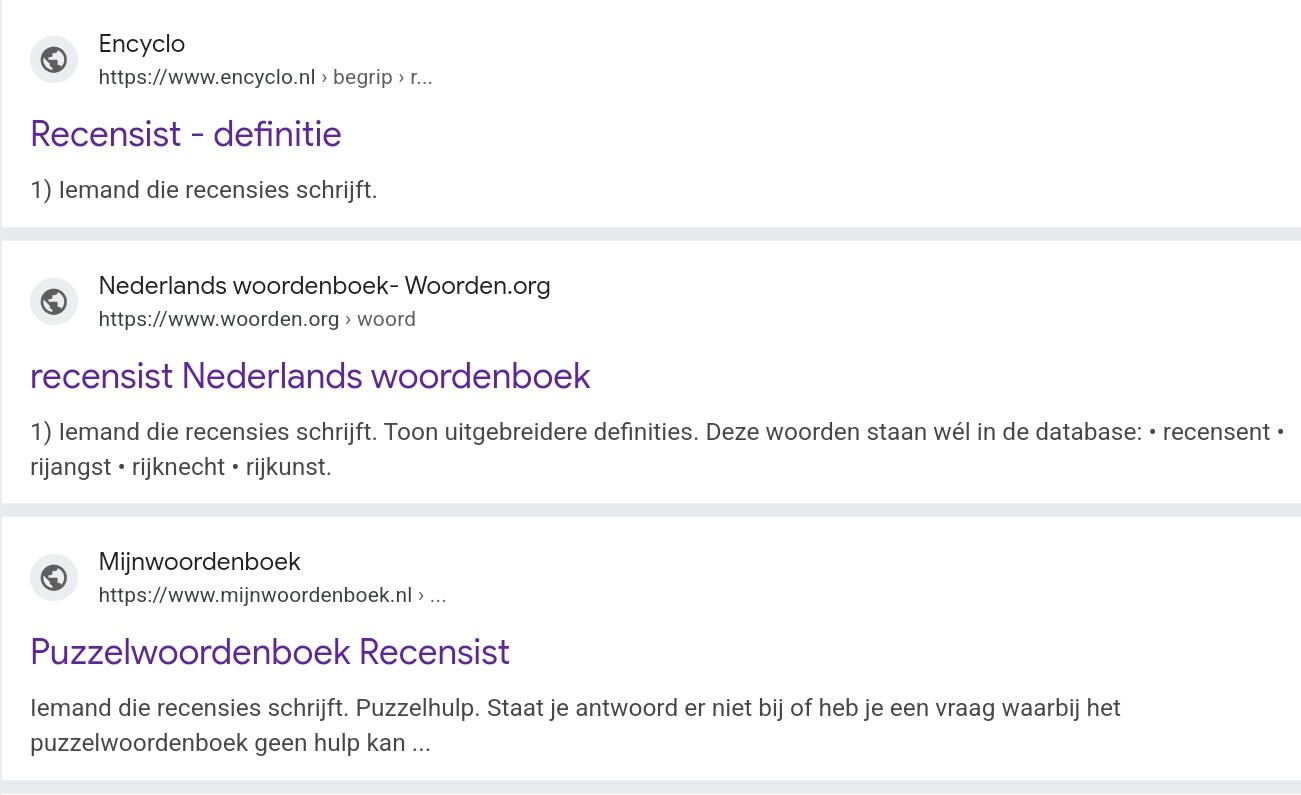
Task: Open 'recensist Nederlands woordenboek' result link
Action: point(310,376)
